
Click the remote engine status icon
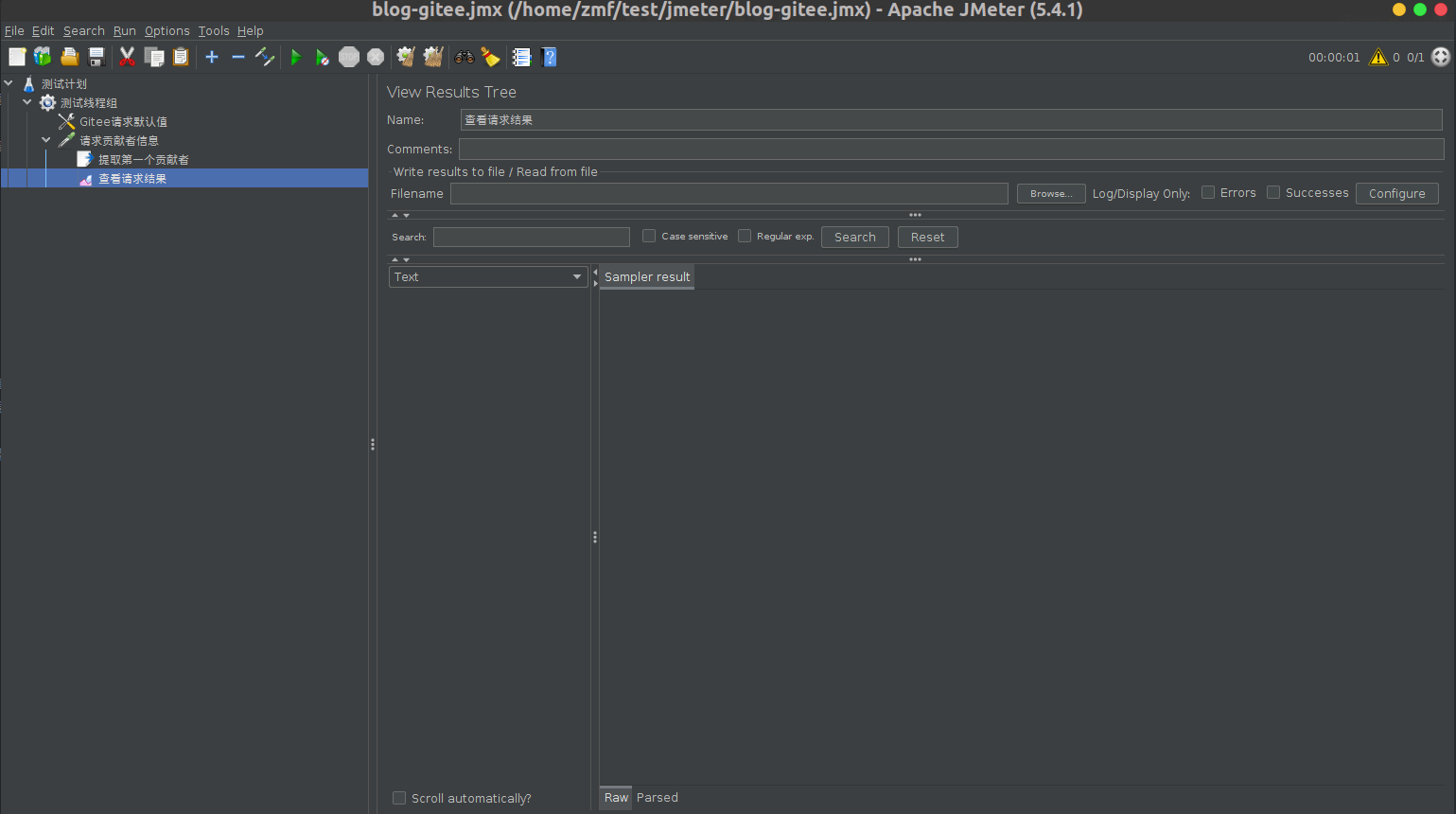pos(1441,57)
